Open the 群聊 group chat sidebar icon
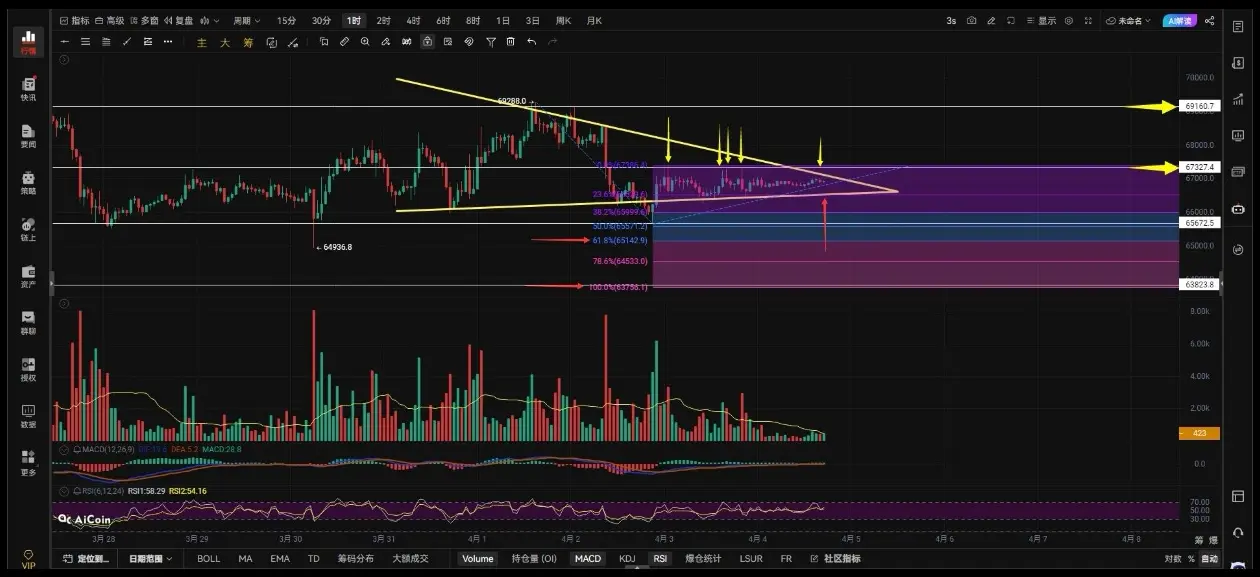Image resolution: width=1260 pixels, height=577 pixels. click(28, 322)
